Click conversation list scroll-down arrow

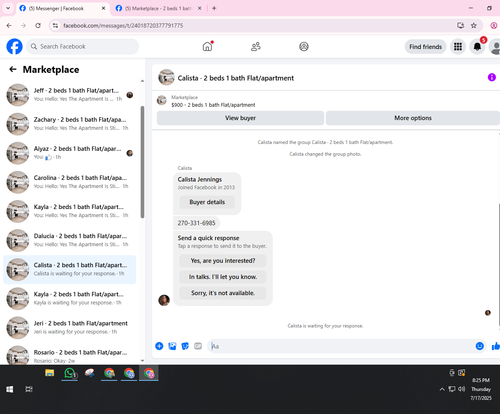[x=142, y=360]
